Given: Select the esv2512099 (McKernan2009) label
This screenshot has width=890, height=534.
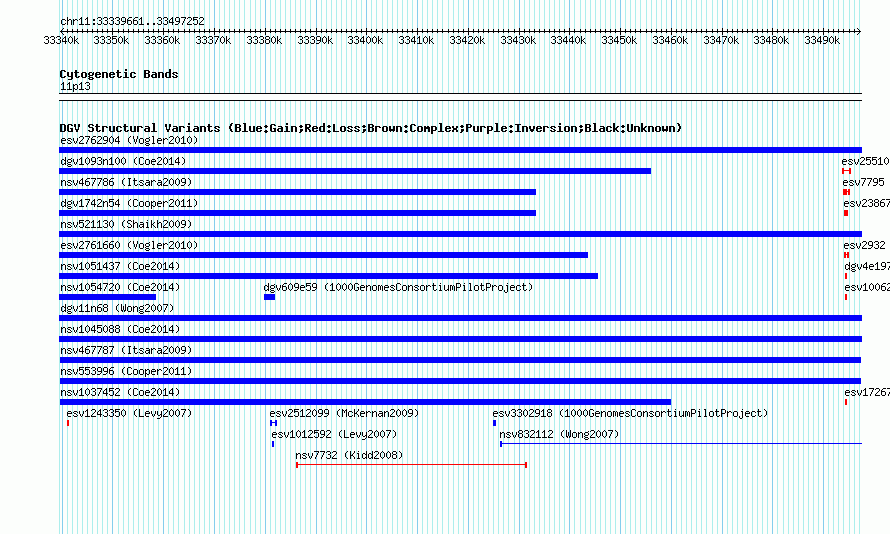Looking at the screenshot, I should coord(344,413).
